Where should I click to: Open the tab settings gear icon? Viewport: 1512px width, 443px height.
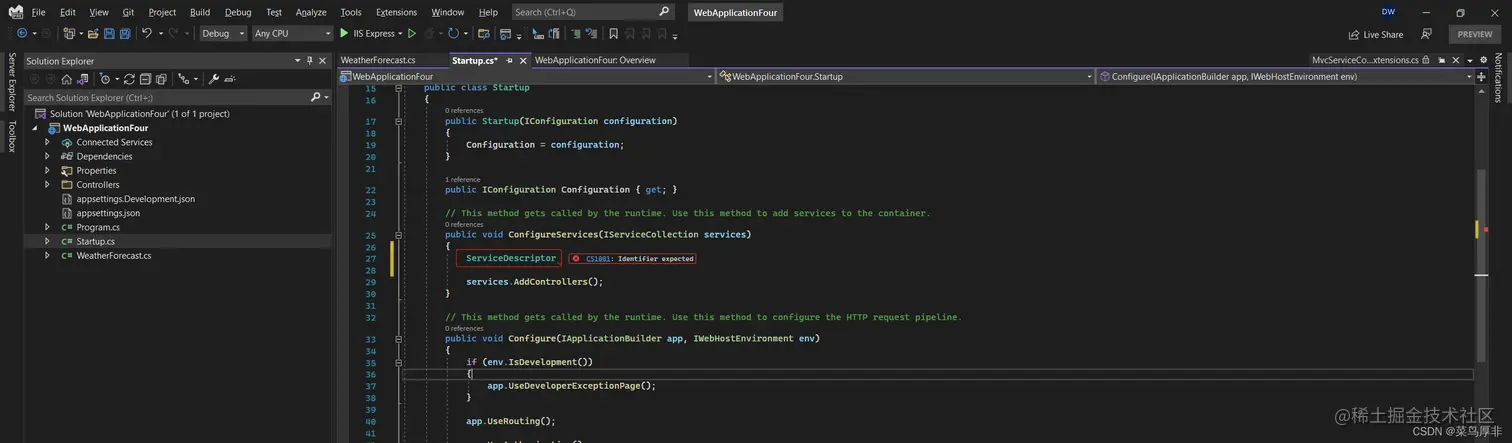coord(1483,60)
